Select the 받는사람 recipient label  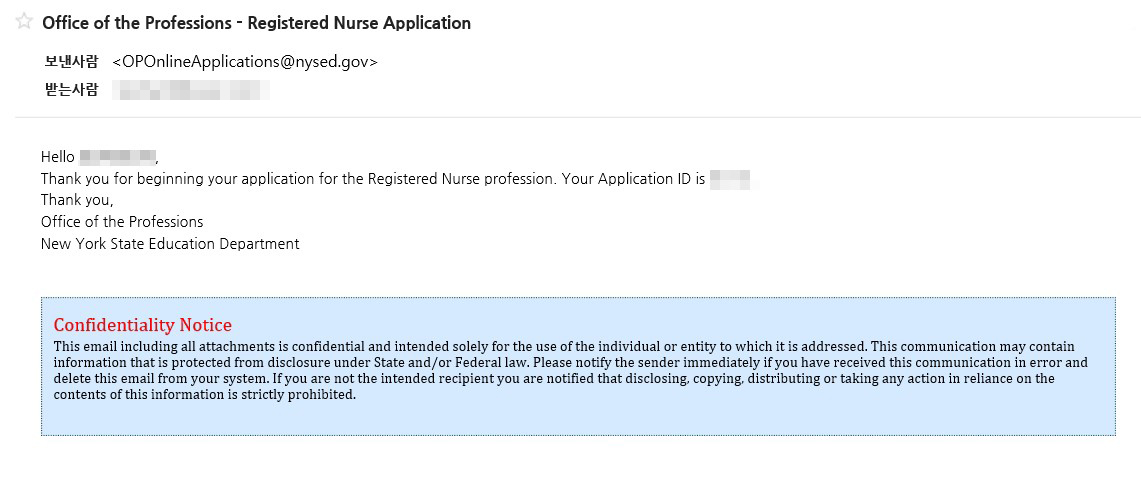(x=71, y=90)
